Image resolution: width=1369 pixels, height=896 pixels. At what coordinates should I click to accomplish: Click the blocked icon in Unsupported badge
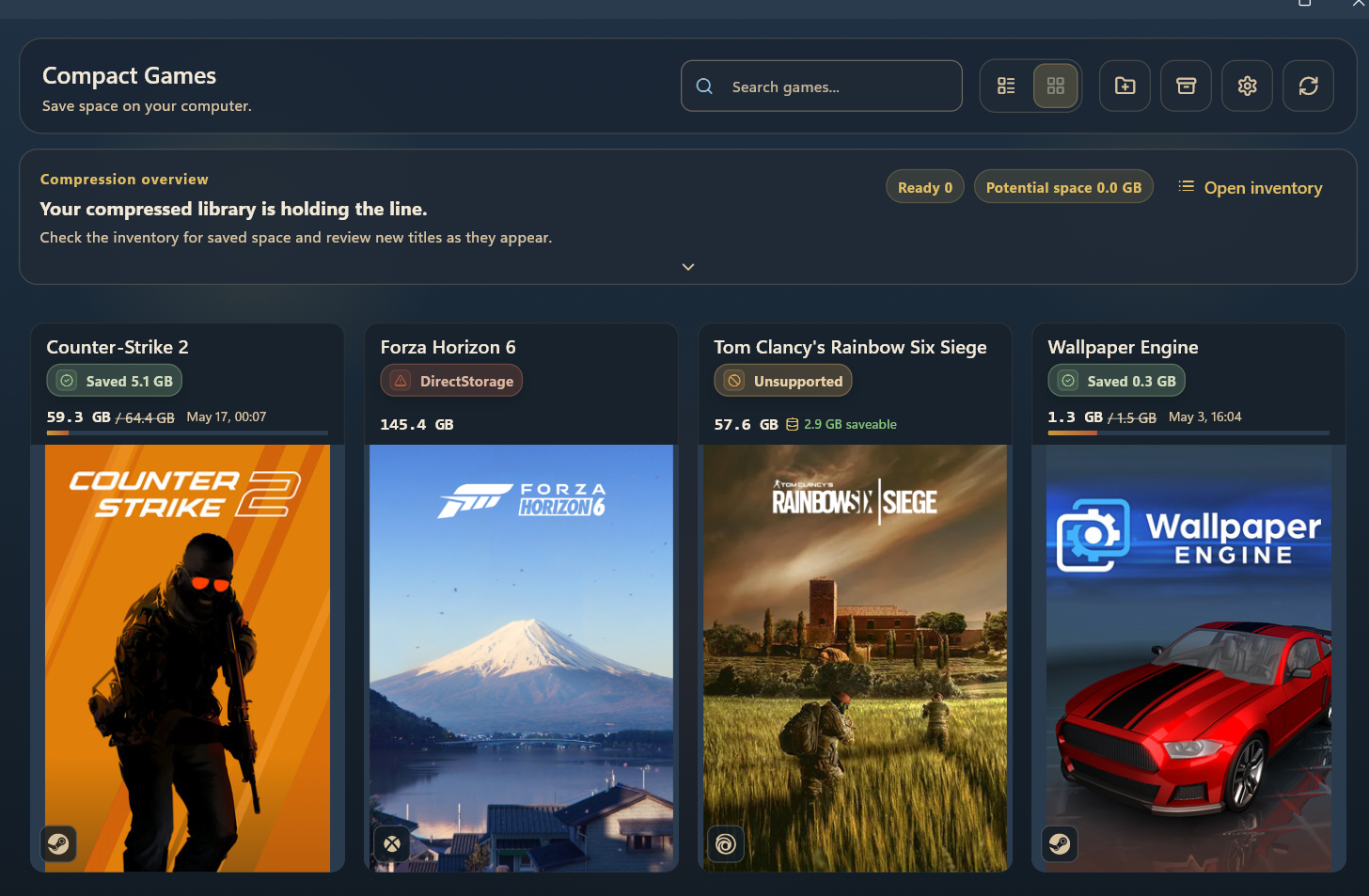(x=734, y=381)
